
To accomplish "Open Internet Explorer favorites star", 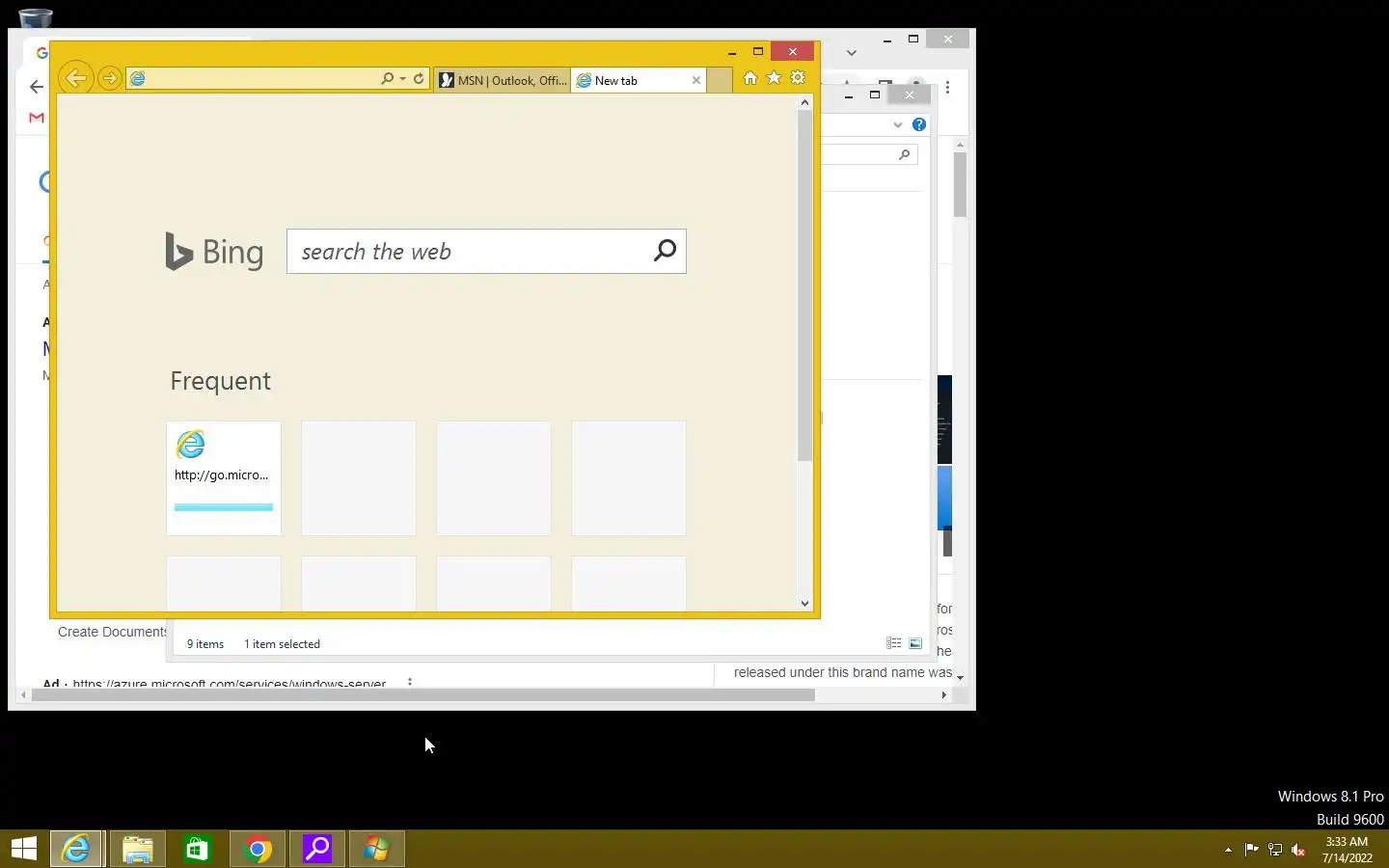I will [x=774, y=78].
